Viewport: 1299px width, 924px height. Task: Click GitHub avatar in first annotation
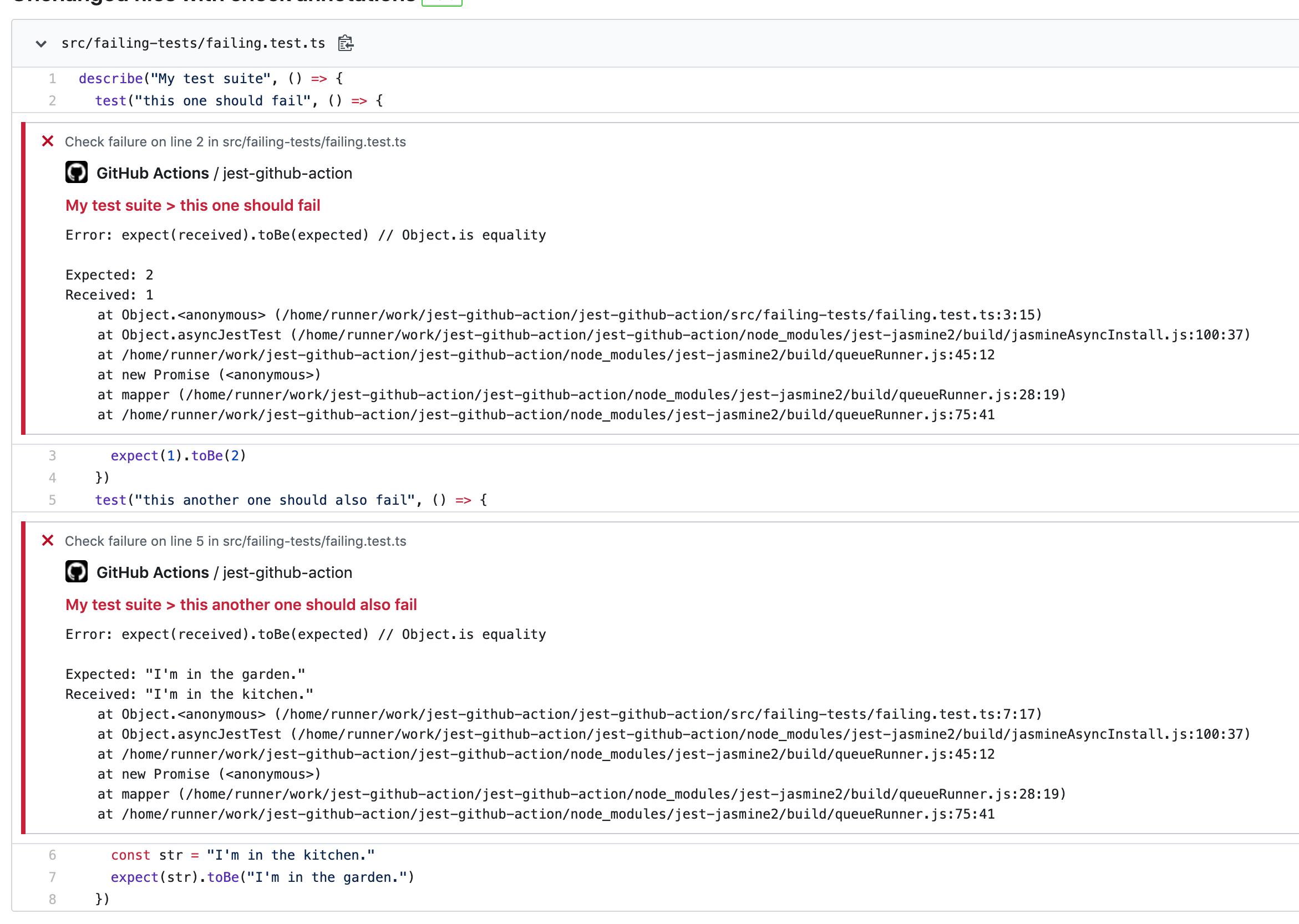(76, 172)
